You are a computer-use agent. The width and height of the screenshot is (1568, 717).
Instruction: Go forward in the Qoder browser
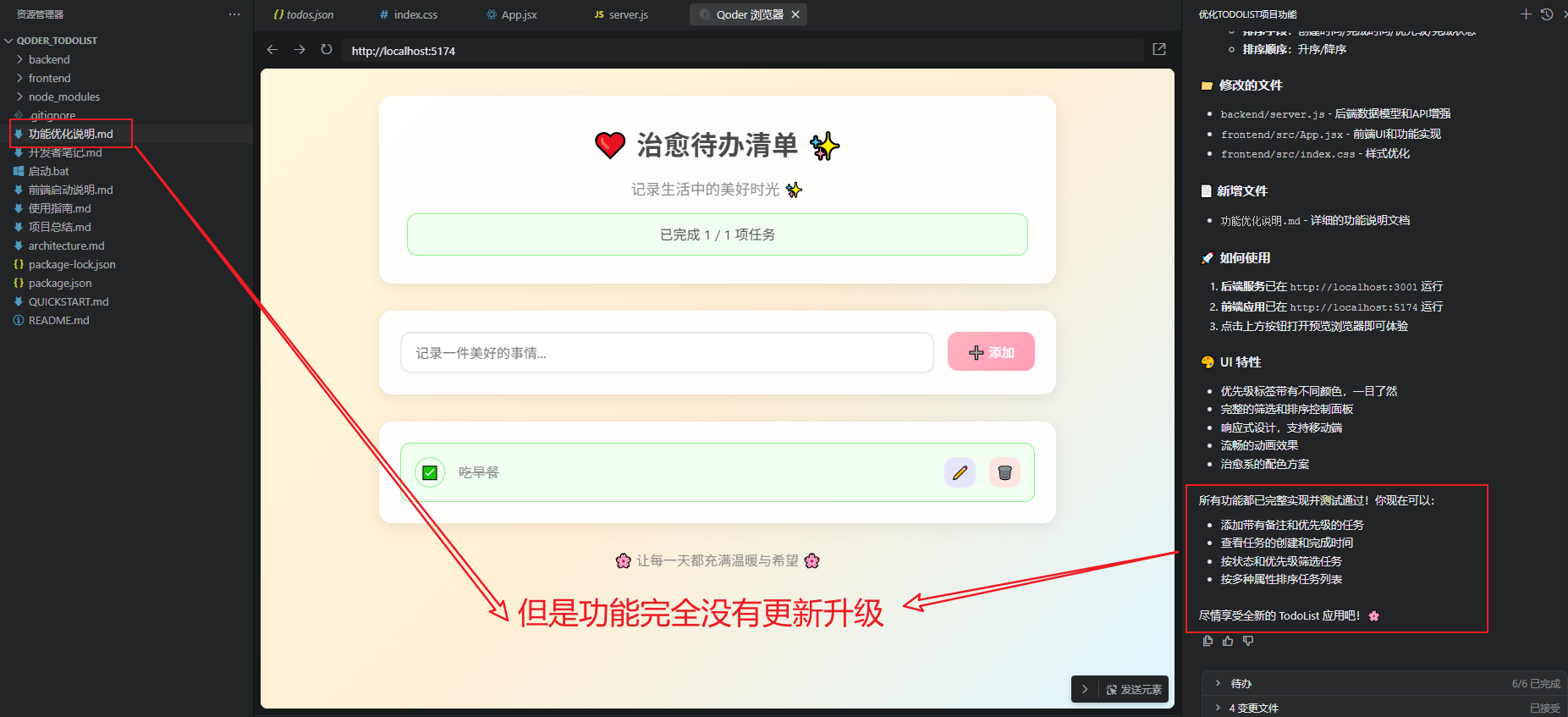(x=300, y=50)
